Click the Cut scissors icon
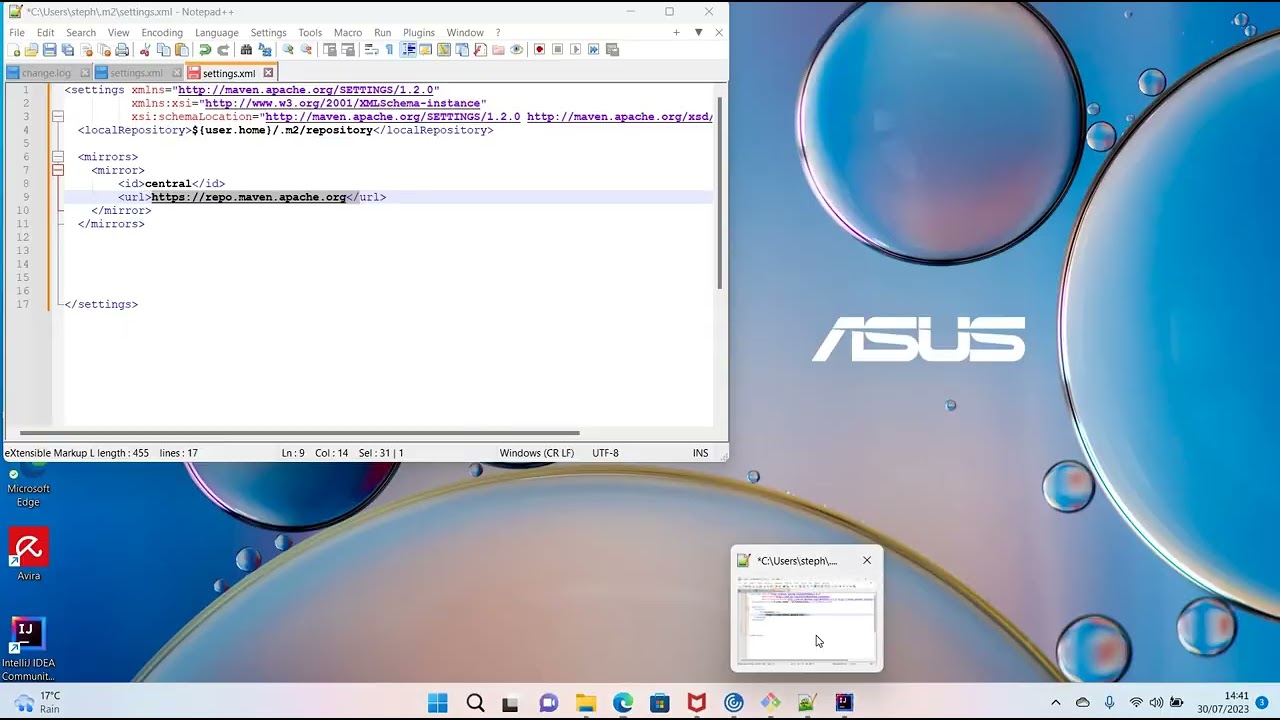 pos(145,49)
